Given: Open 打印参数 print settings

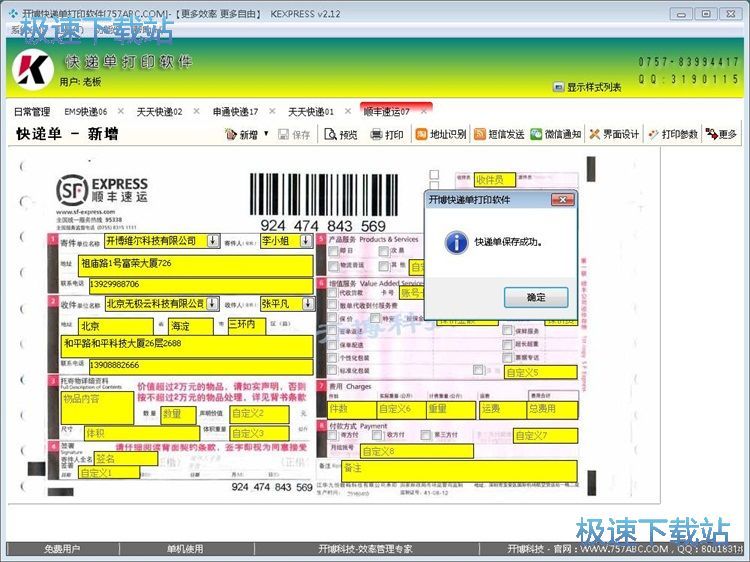Looking at the screenshot, I should click(673, 134).
